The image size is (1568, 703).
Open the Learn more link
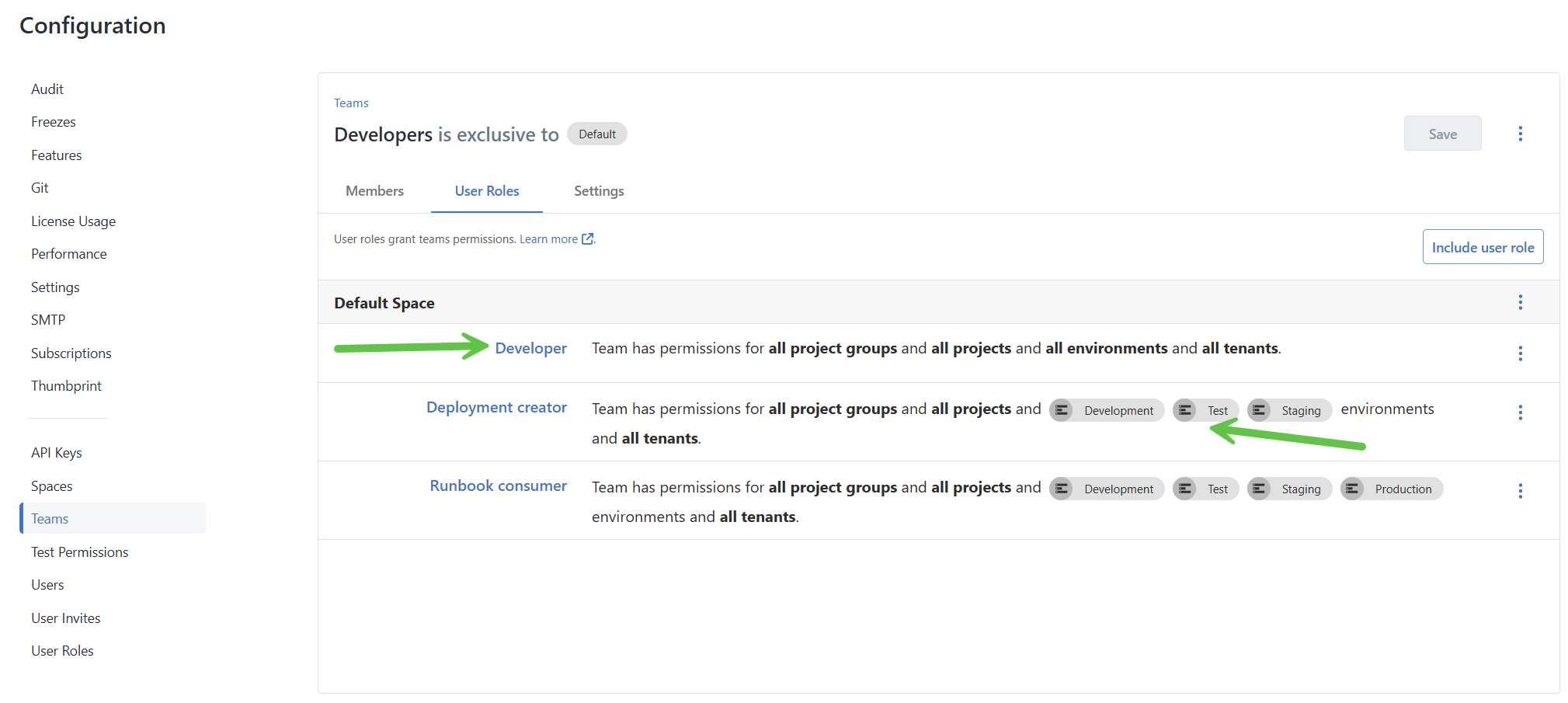[x=549, y=238]
